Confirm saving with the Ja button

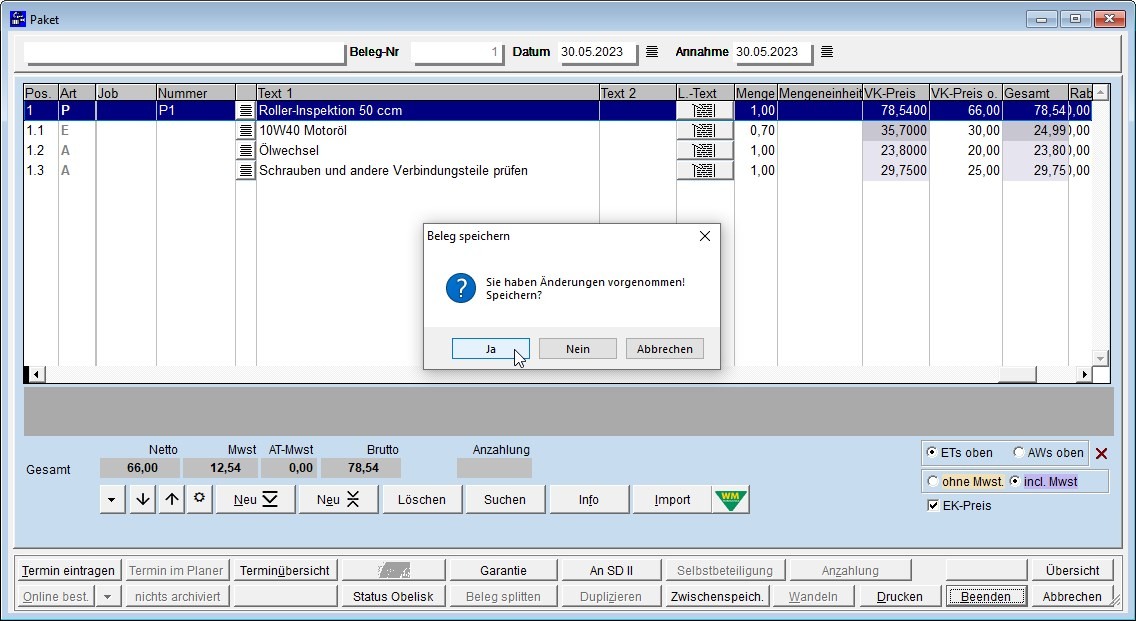(x=490, y=349)
